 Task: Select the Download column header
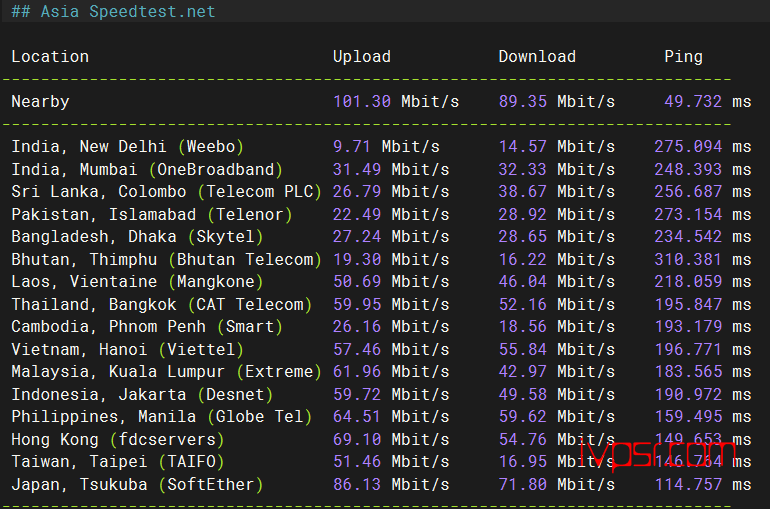click(x=537, y=56)
